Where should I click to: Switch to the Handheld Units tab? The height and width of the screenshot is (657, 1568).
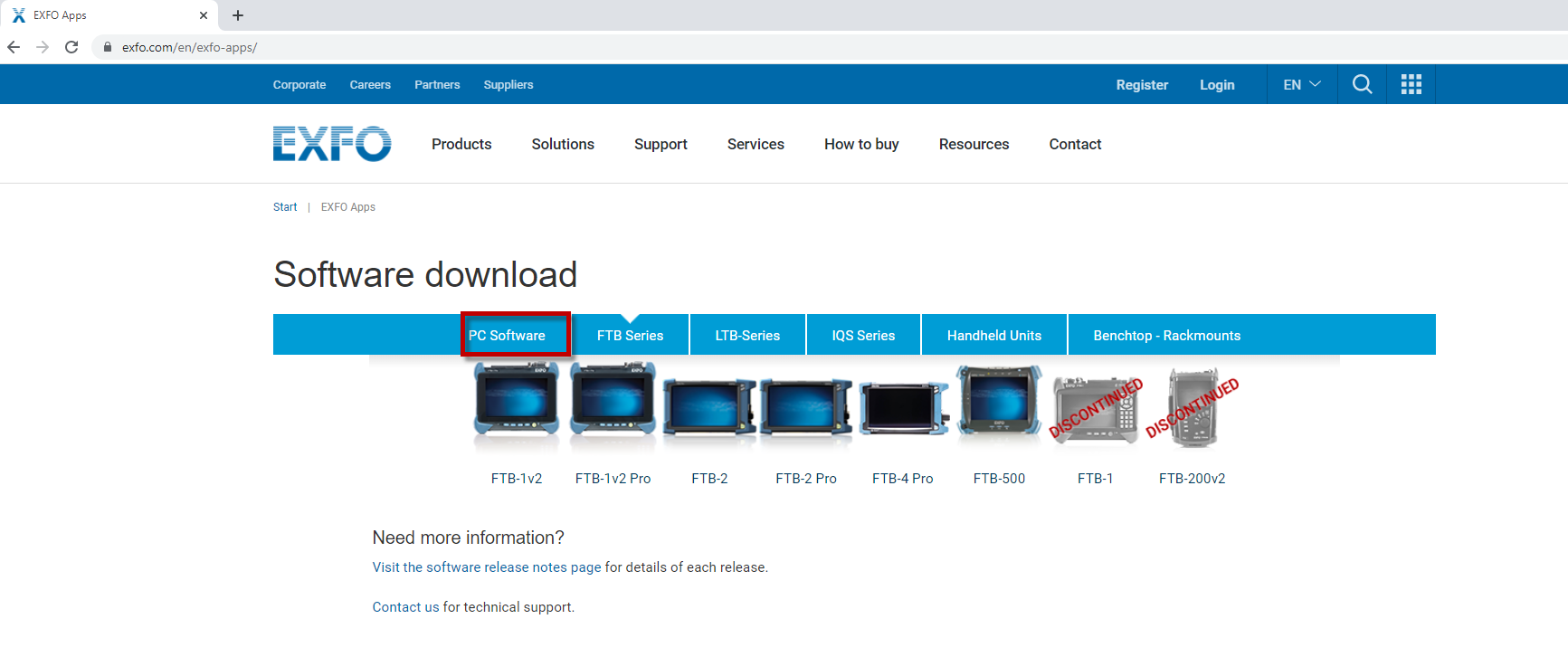[x=994, y=335]
